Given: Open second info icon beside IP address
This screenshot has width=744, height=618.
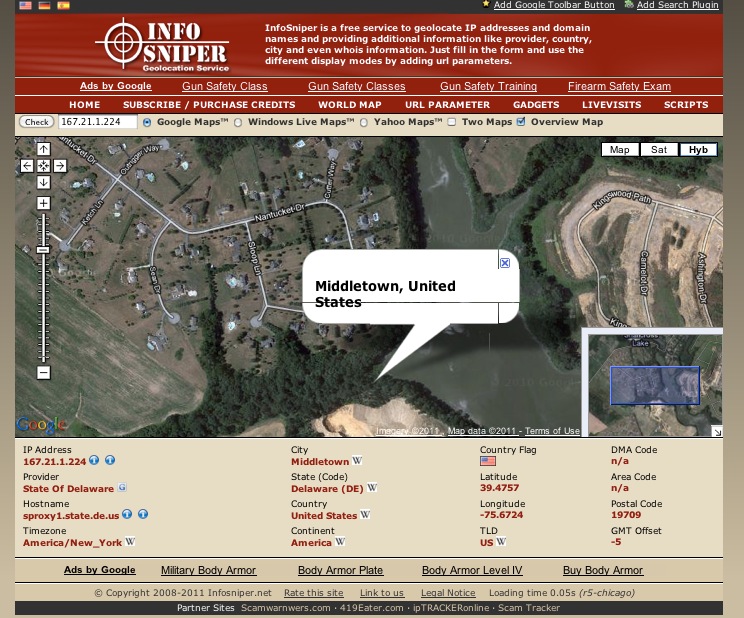Looking at the screenshot, I should [x=110, y=460].
